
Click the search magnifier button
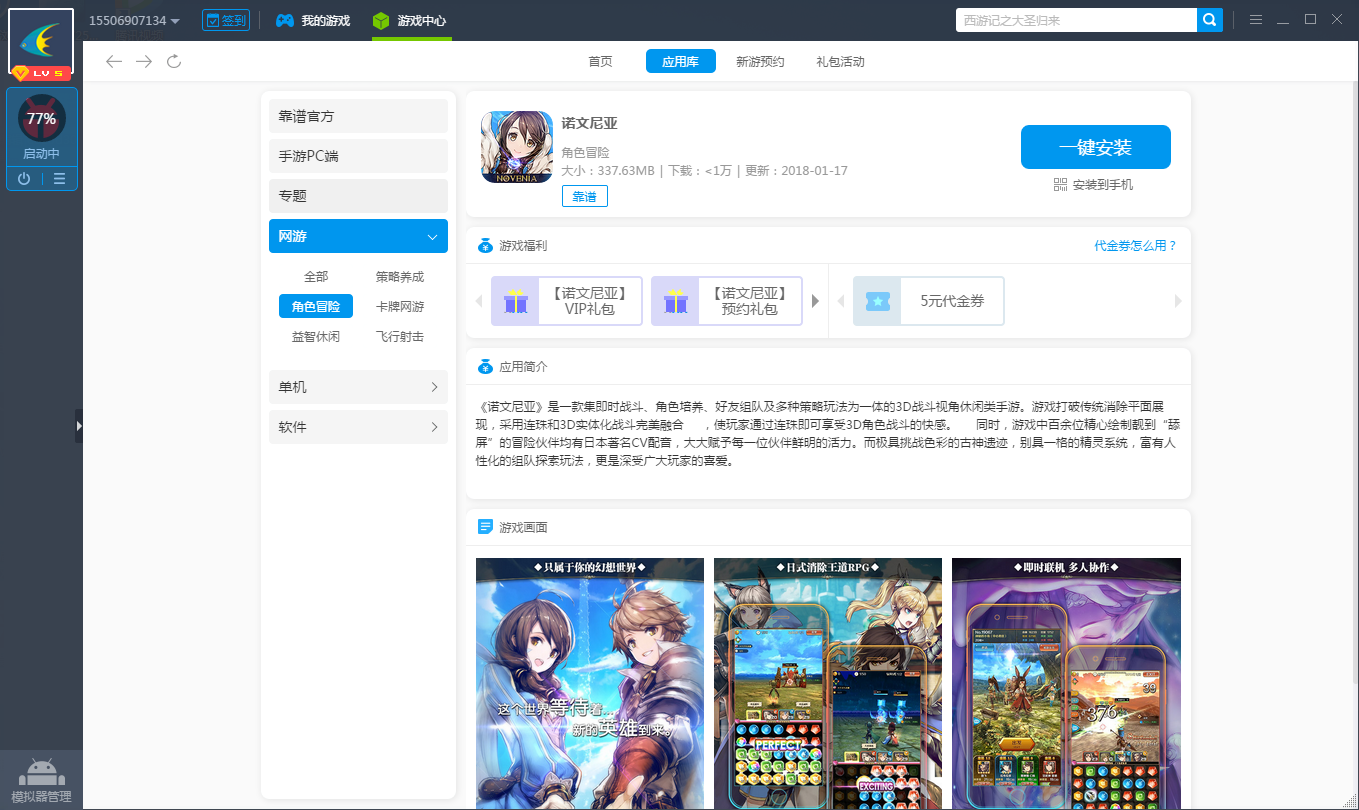pyautogui.click(x=1210, y=20)
